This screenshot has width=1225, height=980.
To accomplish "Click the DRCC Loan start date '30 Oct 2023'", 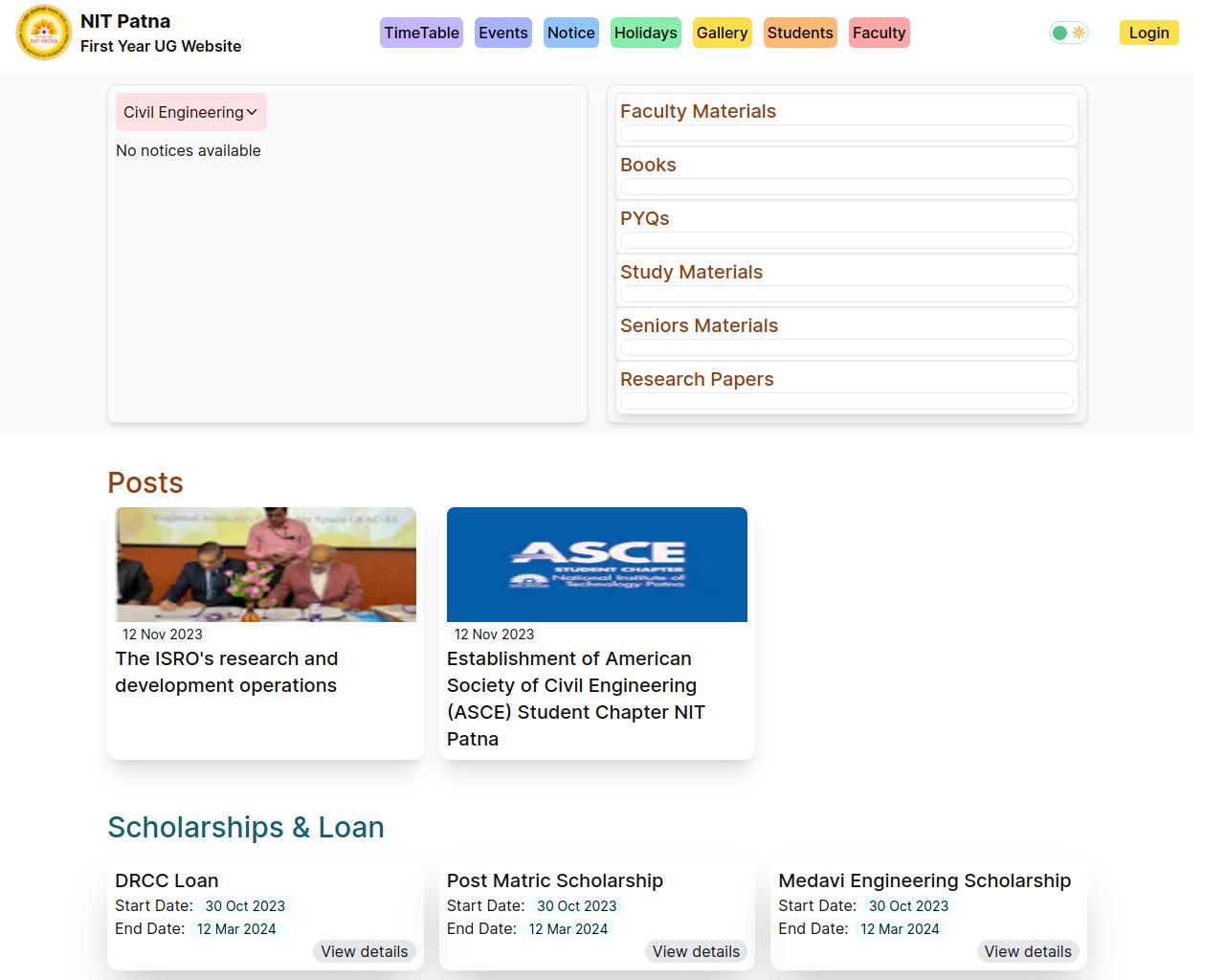I will (245, 905).
